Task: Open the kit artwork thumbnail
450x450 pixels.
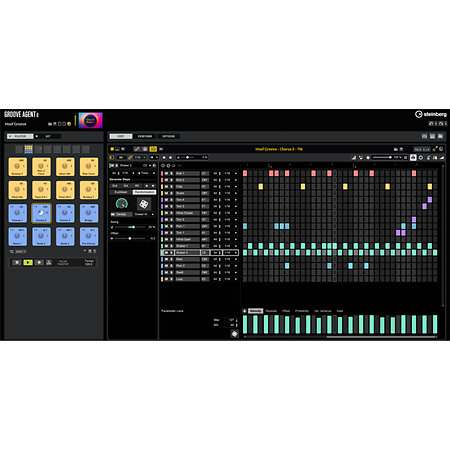Action: 90,120
